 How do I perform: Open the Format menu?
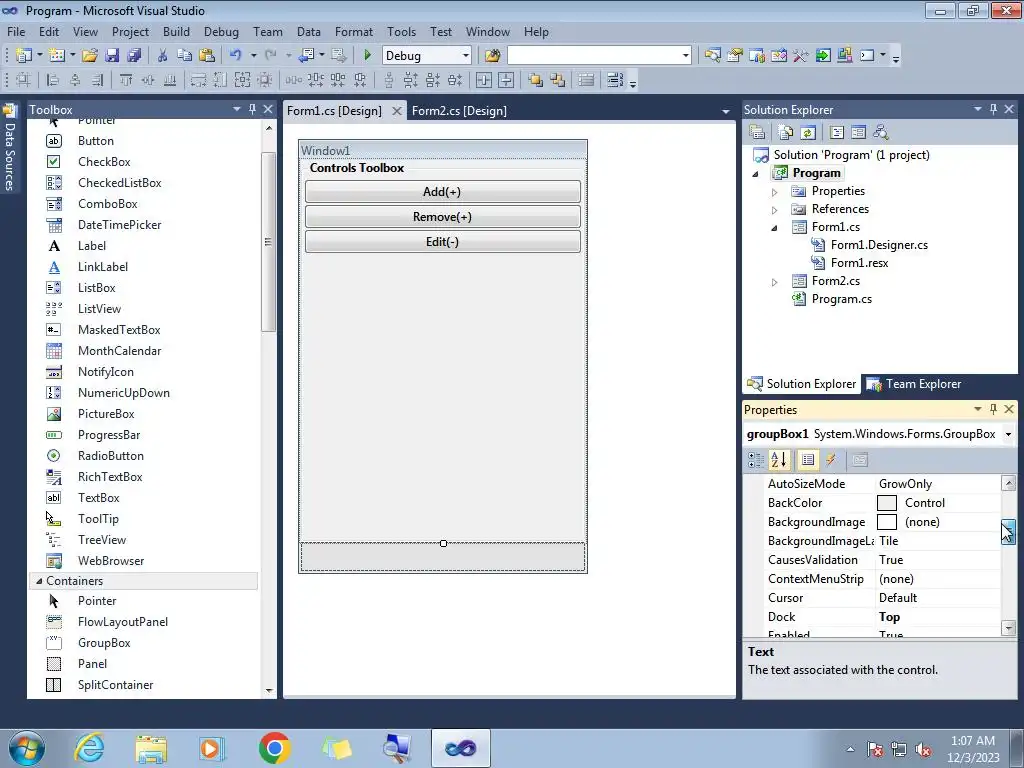coord(354,31)
